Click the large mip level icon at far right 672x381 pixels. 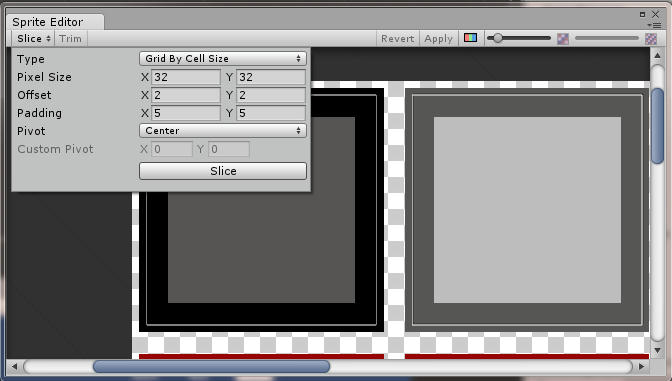click(x=651, y=39)
